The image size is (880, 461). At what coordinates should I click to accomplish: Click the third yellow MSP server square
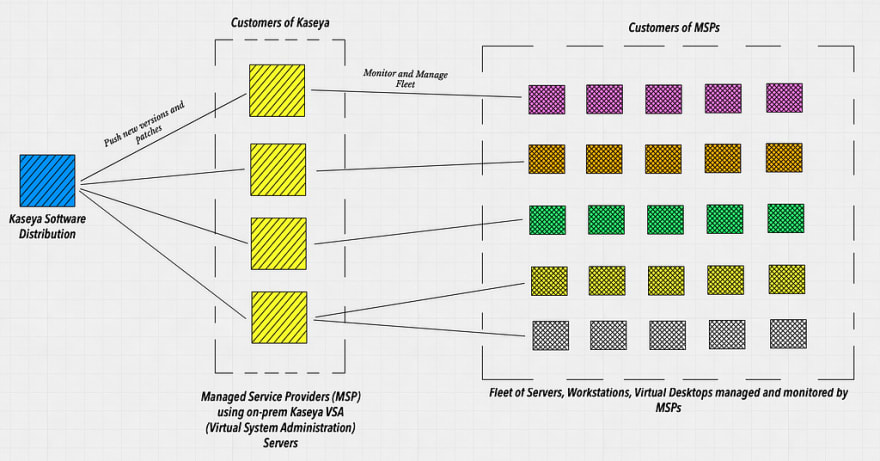tap(279, 244)
